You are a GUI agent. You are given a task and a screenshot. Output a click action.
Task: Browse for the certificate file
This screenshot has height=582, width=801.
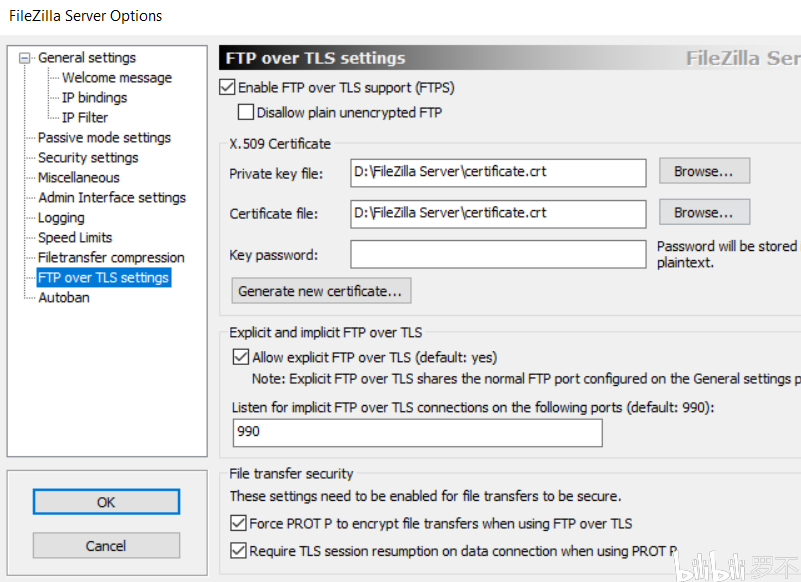(704, 212)
